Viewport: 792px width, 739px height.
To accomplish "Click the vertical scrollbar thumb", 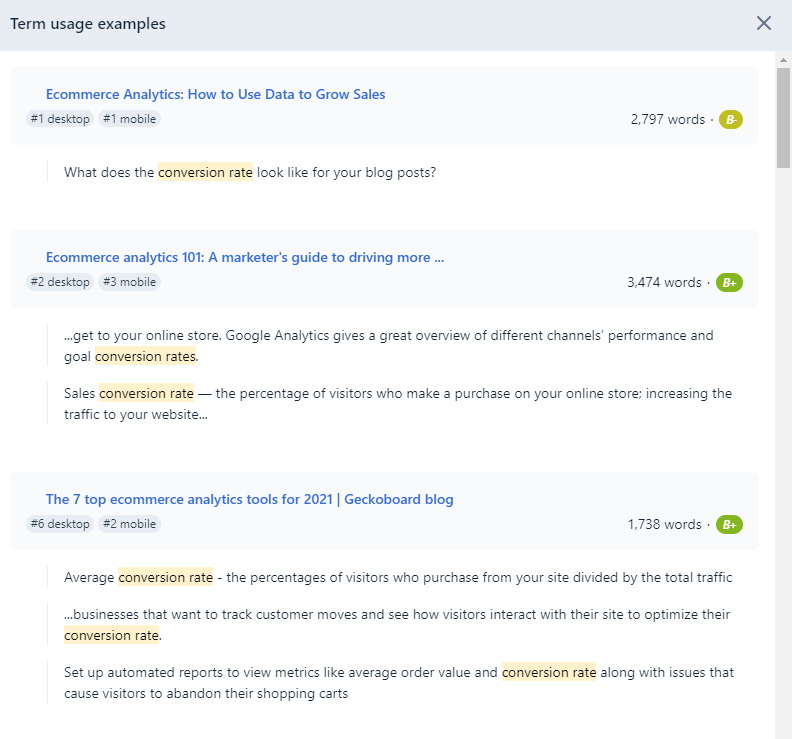I will coord(783,118).
